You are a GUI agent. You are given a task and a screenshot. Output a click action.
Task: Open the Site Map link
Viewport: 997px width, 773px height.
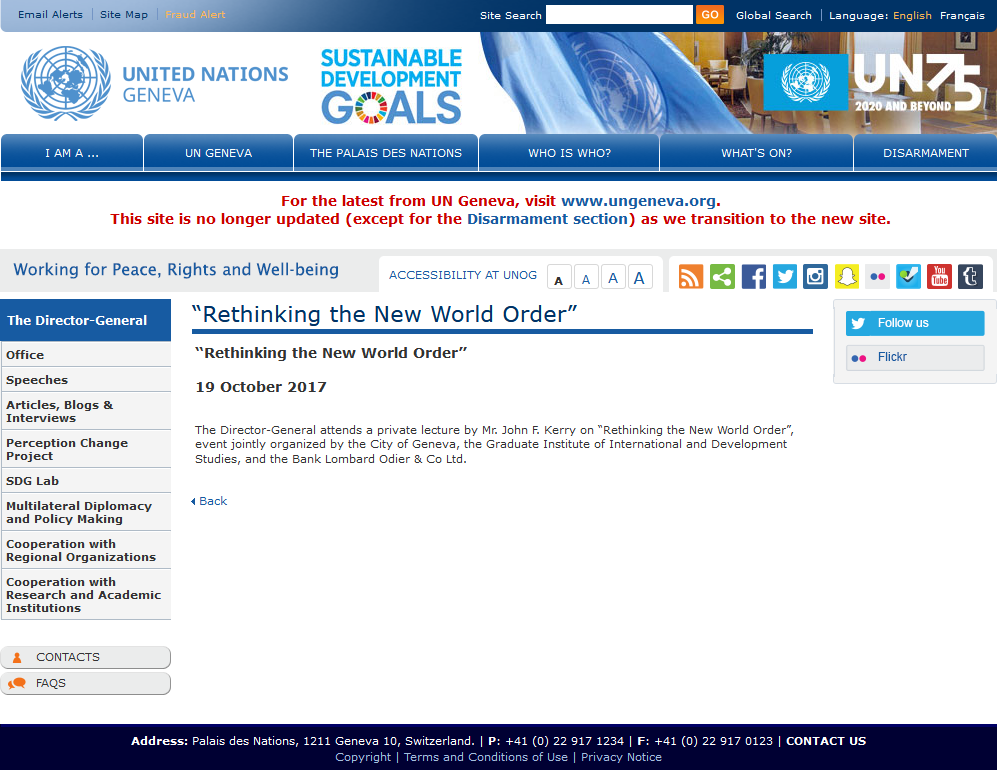(x=124, y=15)
